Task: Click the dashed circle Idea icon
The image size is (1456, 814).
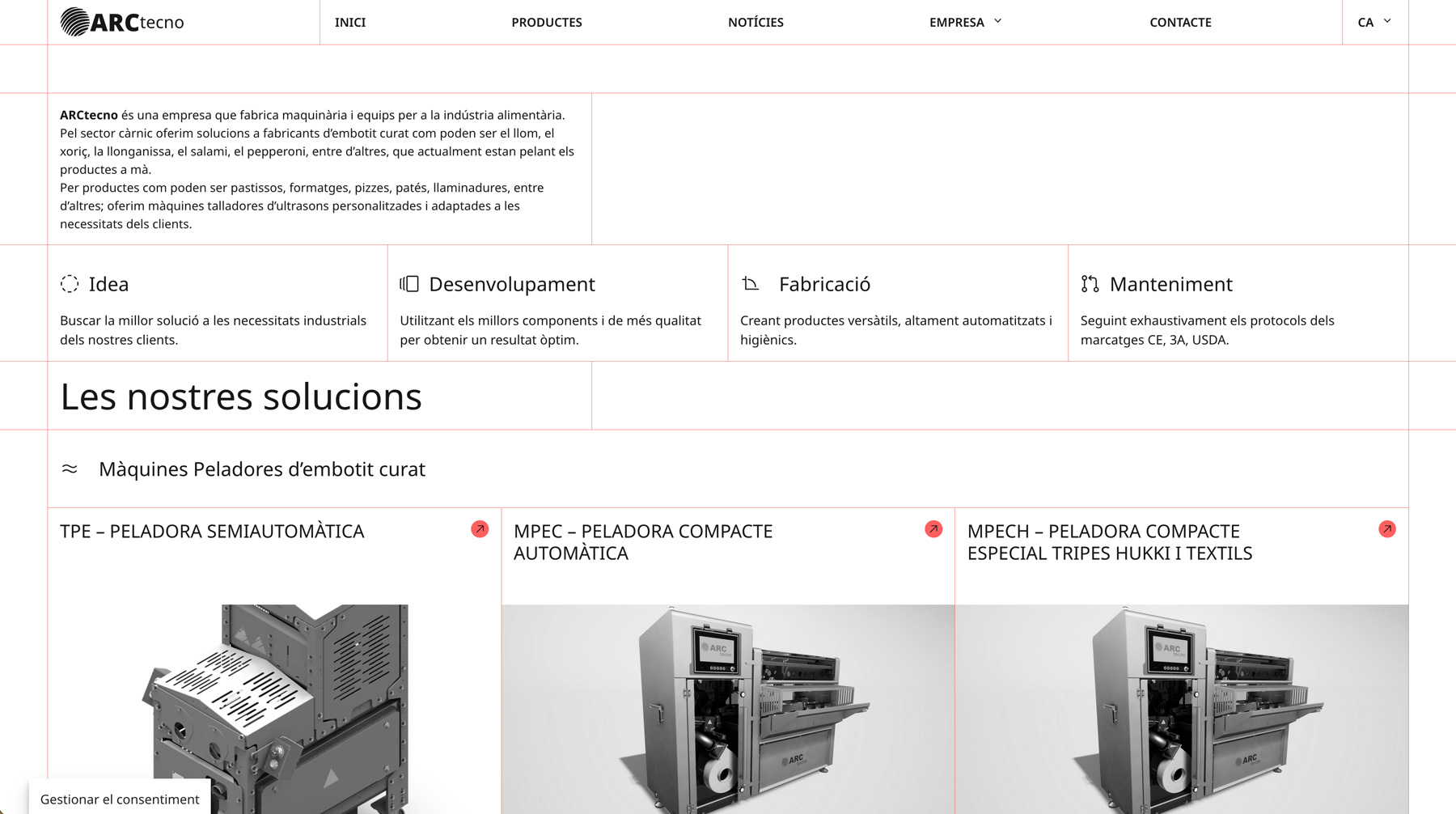Action: 70,284
